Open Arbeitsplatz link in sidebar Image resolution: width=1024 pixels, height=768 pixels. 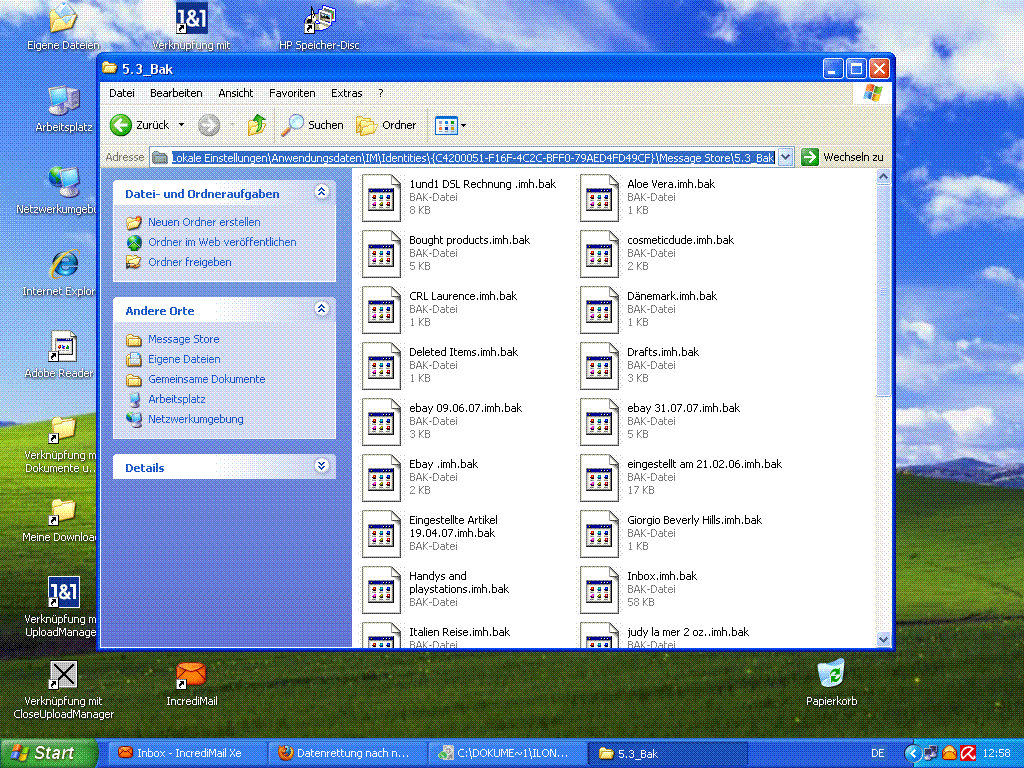tap(176, 399)
